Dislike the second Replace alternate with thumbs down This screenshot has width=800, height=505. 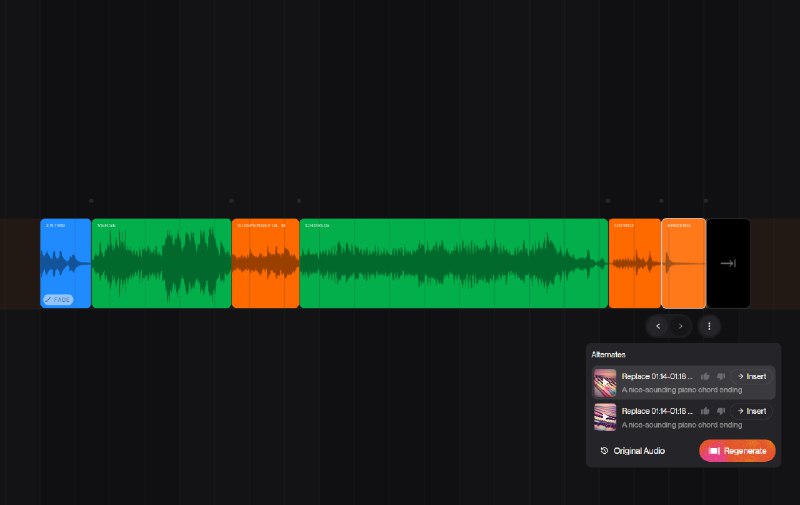pos(721,411)
